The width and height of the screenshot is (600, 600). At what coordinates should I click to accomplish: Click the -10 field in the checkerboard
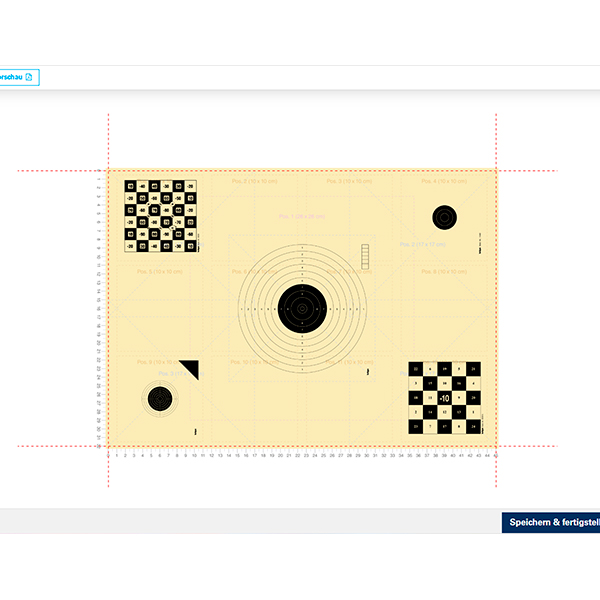pyautogui.click(x=443, y=398)
